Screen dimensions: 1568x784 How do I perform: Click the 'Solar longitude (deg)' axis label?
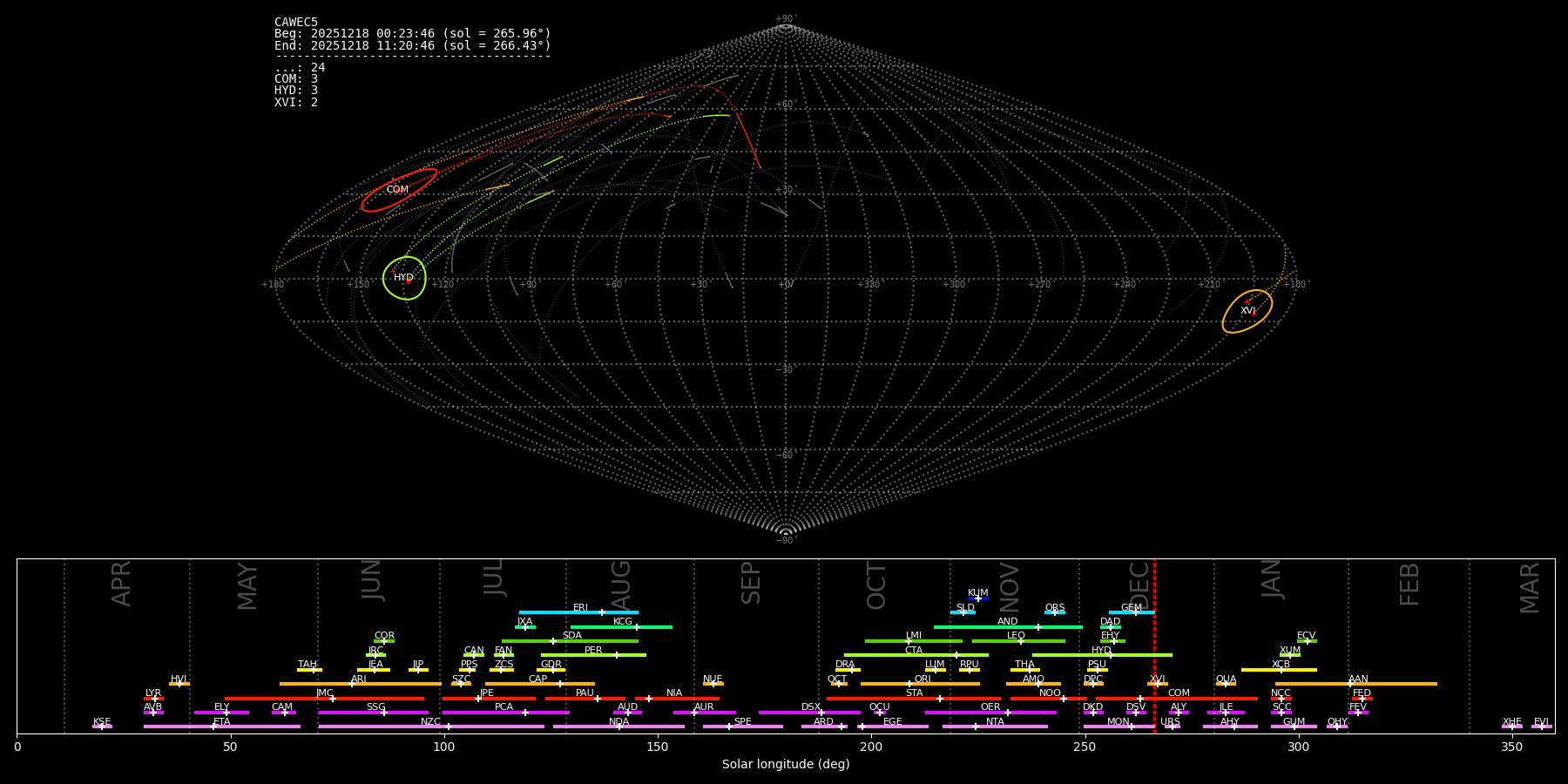(785, 765)
